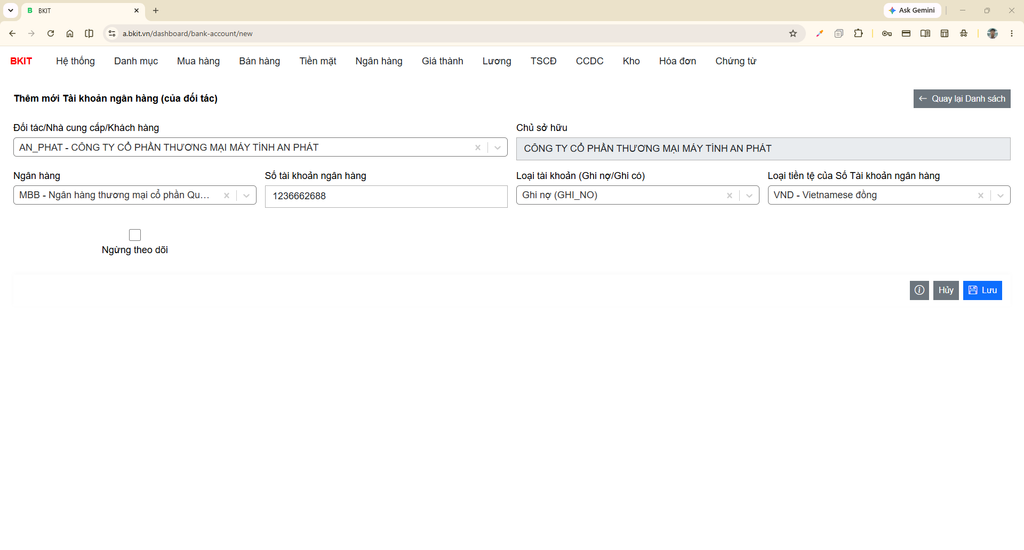The width and height of the screenshot is (1024, 550).
Task: Open the MBB bank combo box
Action: [135, 195]
